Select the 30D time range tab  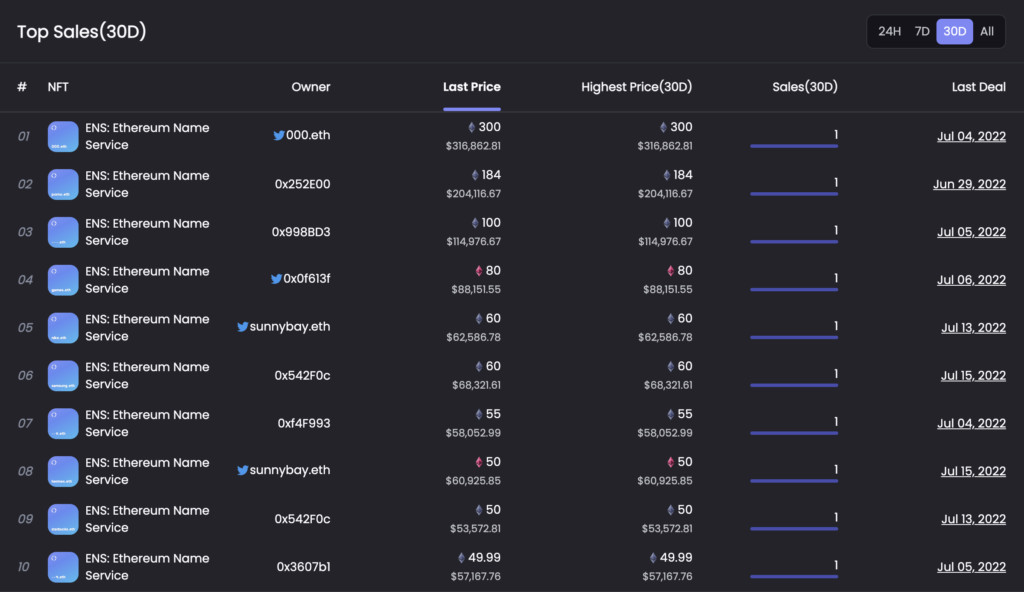click(x=955, y=31)
